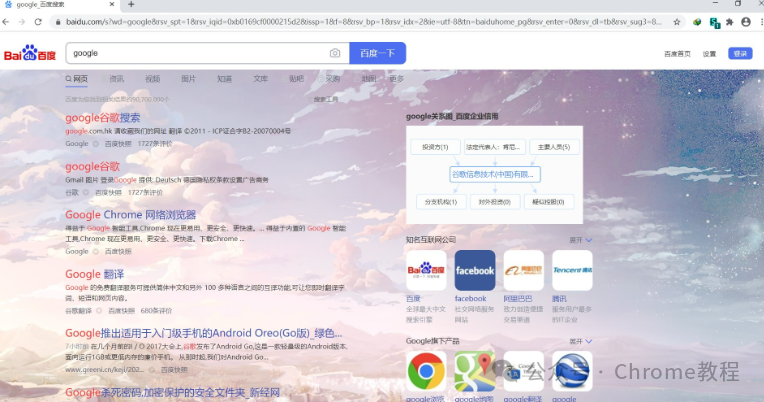764x402 pixels.
Task: Switch to the 贴吧 tab
Action: pyautogui.click(x=297, y=79)
